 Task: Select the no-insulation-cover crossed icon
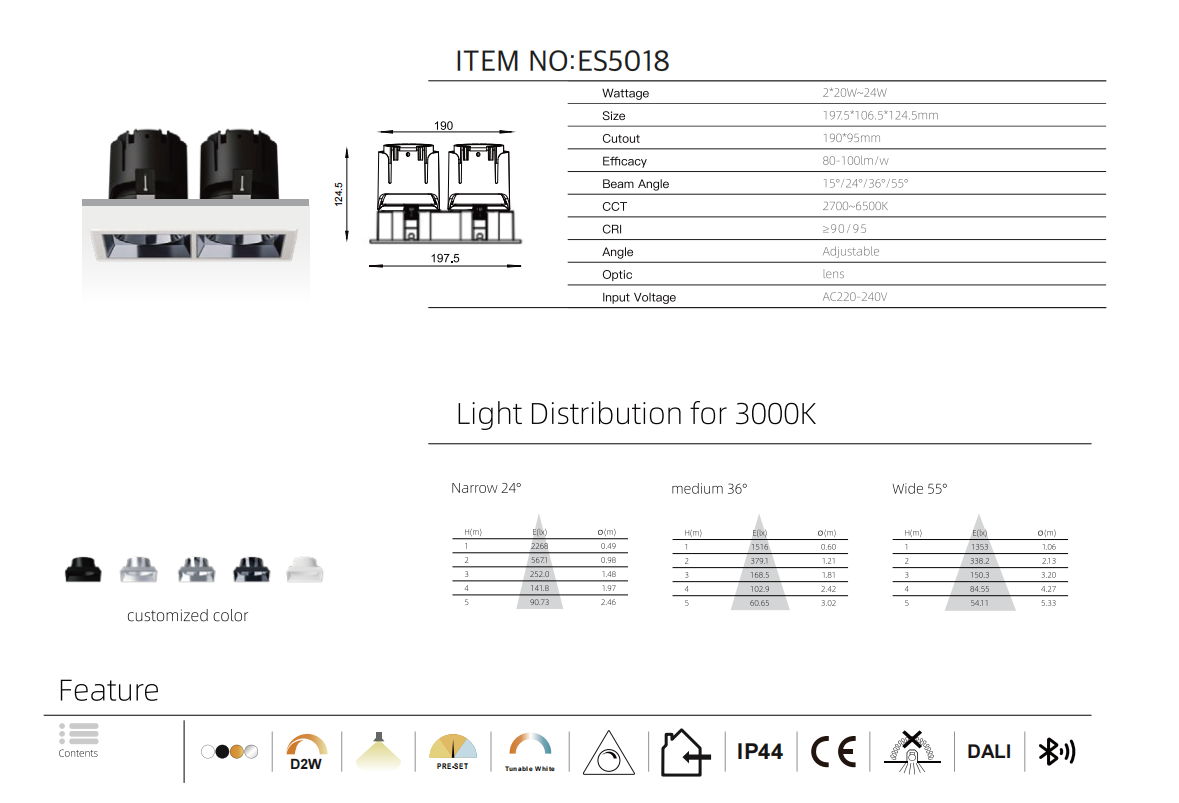[912, 752]
